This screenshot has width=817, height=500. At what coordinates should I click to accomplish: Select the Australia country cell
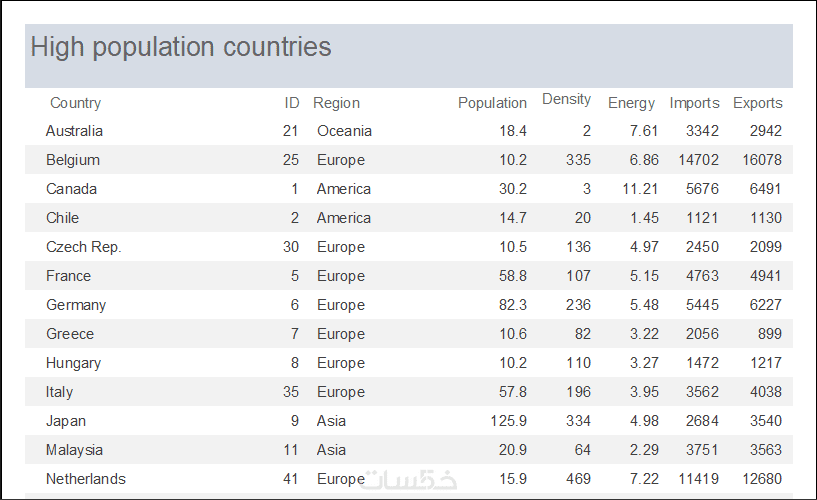(x=74, y=131)
